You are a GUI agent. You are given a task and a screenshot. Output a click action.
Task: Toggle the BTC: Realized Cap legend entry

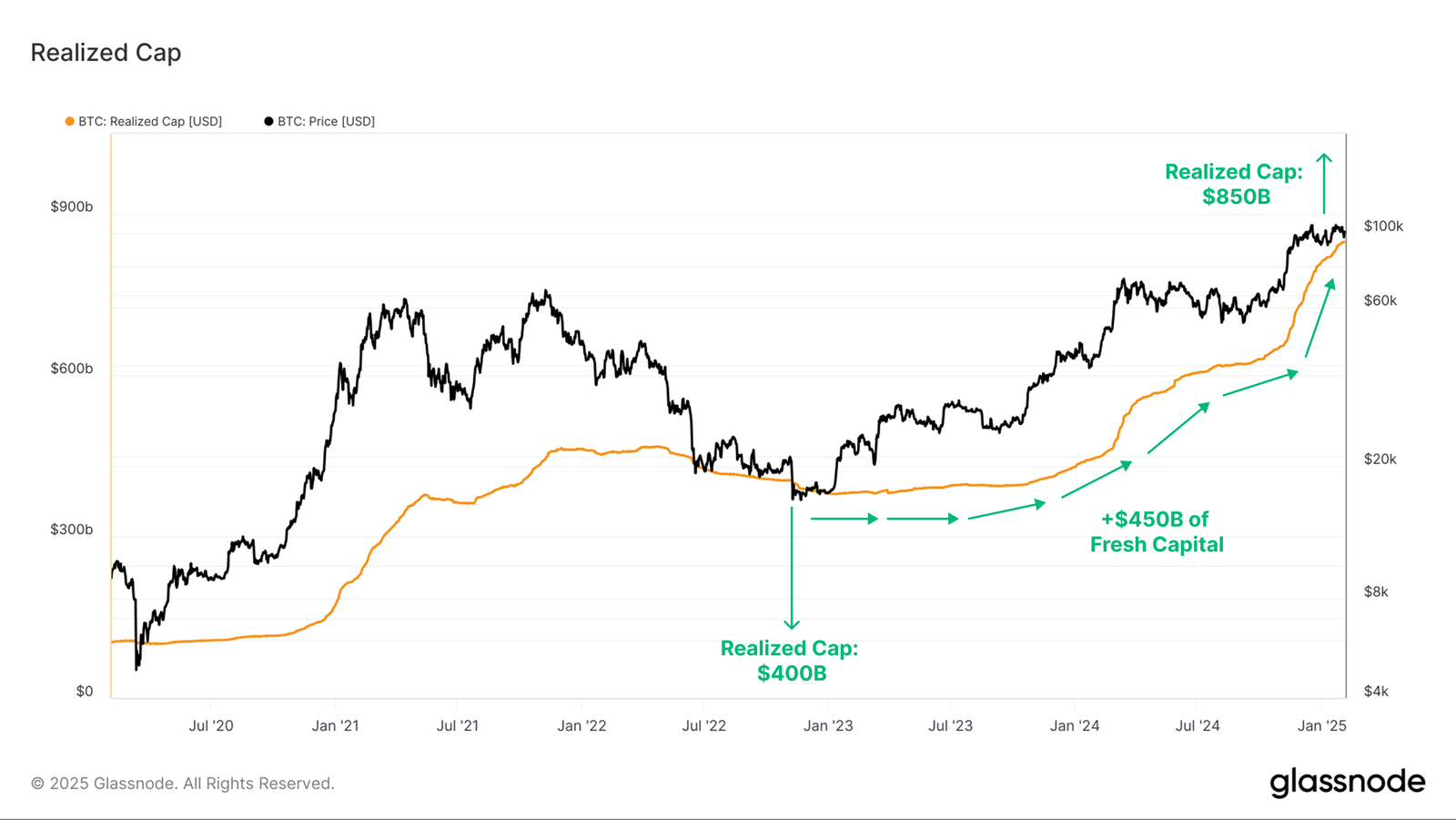[144, 121]
